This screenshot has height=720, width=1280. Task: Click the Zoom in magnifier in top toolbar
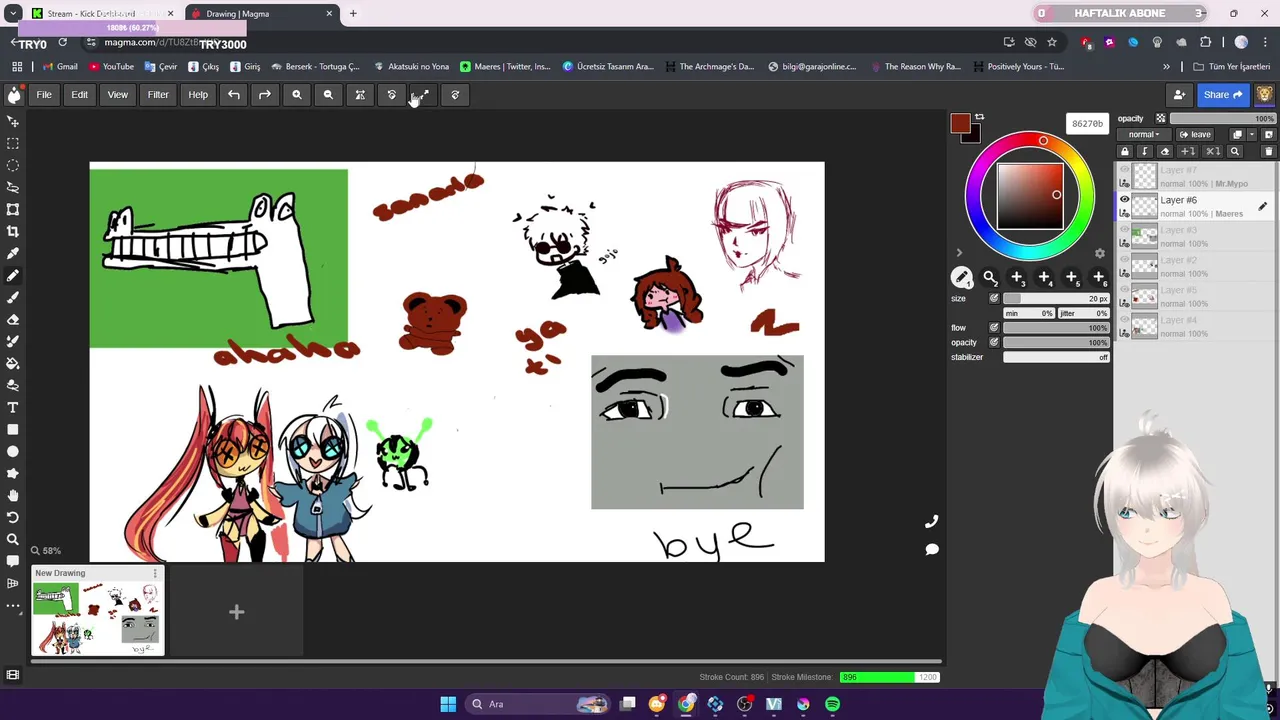(x=296, y=95)
